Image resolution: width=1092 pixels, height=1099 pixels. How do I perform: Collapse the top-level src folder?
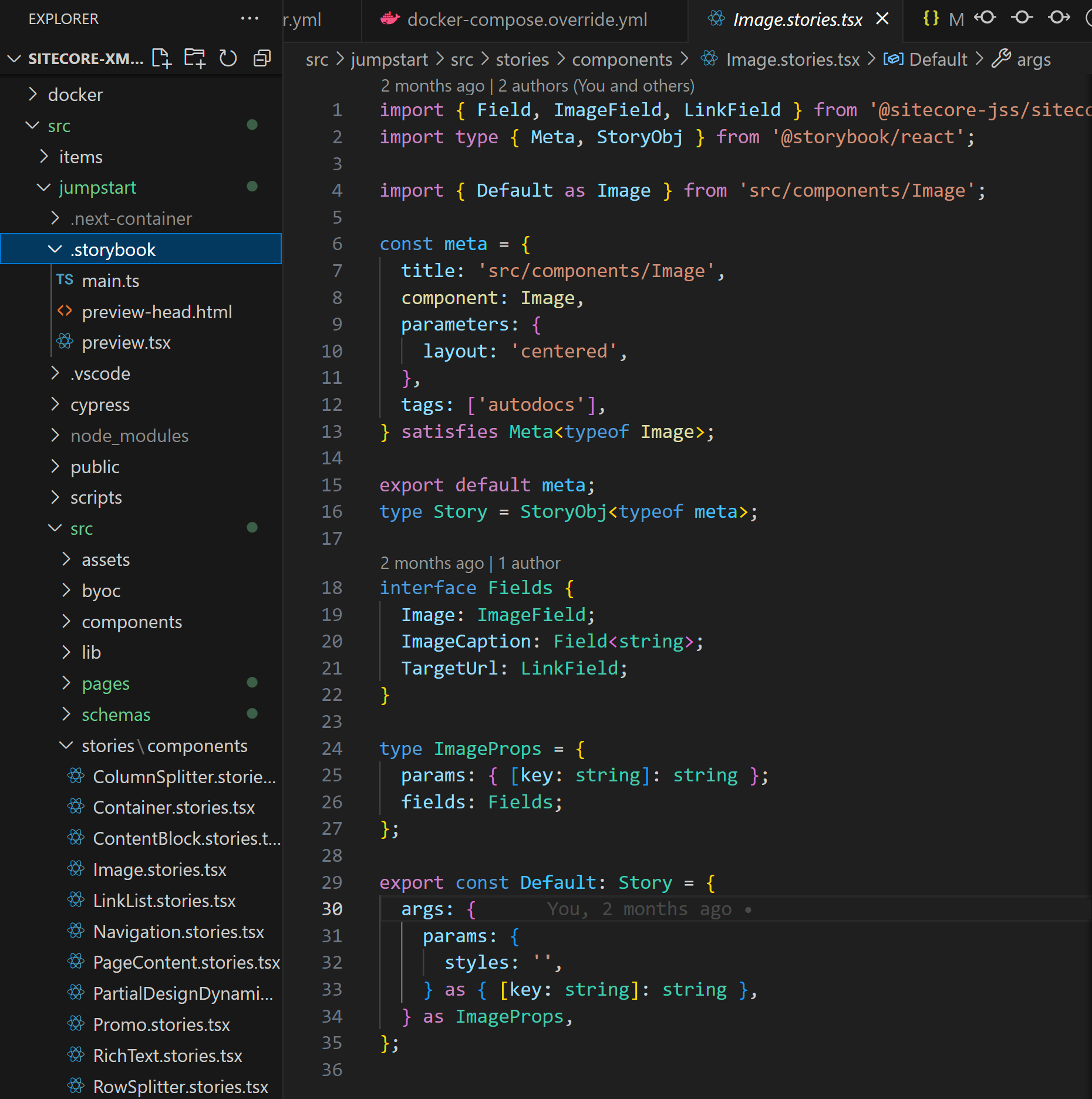[33, 126]
